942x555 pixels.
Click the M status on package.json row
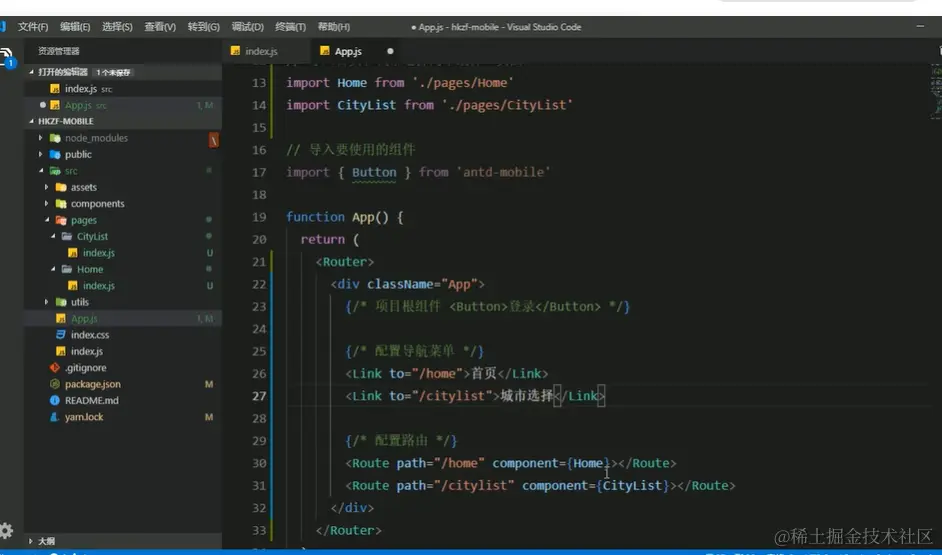point(209,384)
